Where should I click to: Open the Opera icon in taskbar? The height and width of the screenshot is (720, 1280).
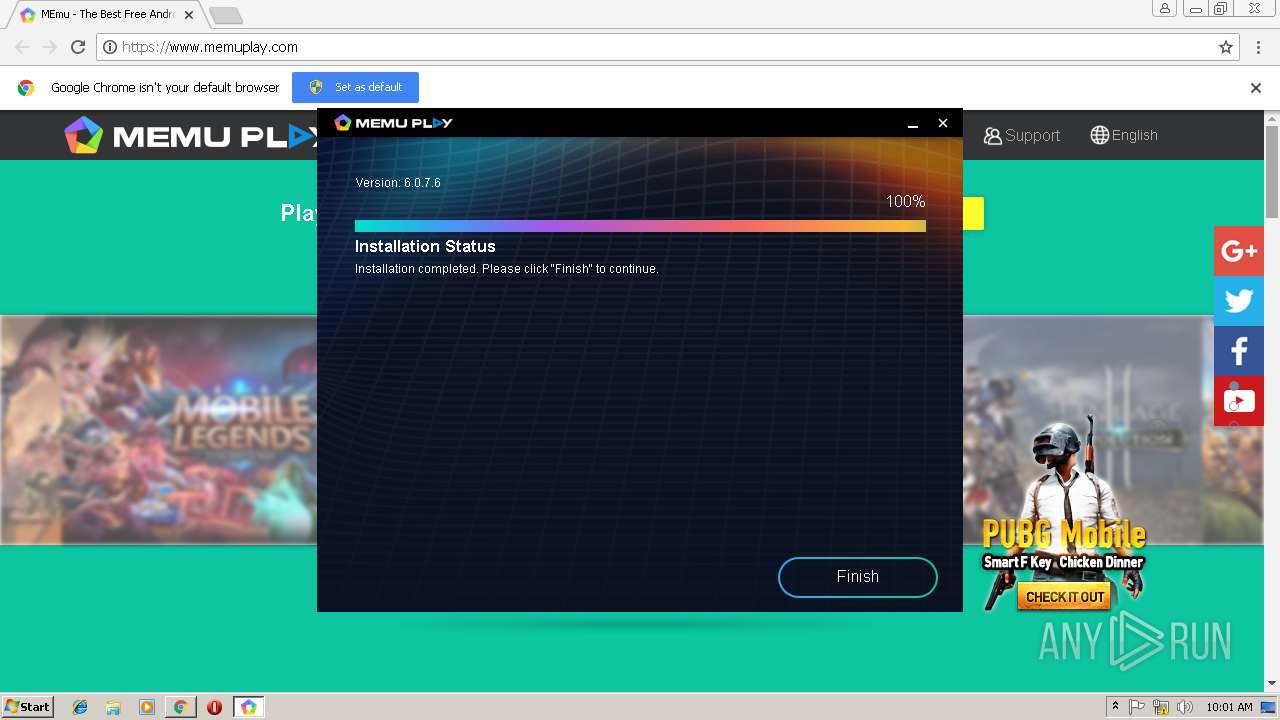214,707
